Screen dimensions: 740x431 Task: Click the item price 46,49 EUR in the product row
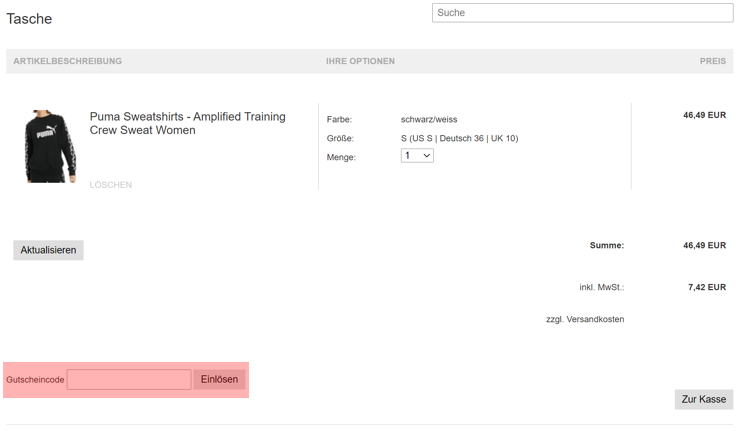705,115
